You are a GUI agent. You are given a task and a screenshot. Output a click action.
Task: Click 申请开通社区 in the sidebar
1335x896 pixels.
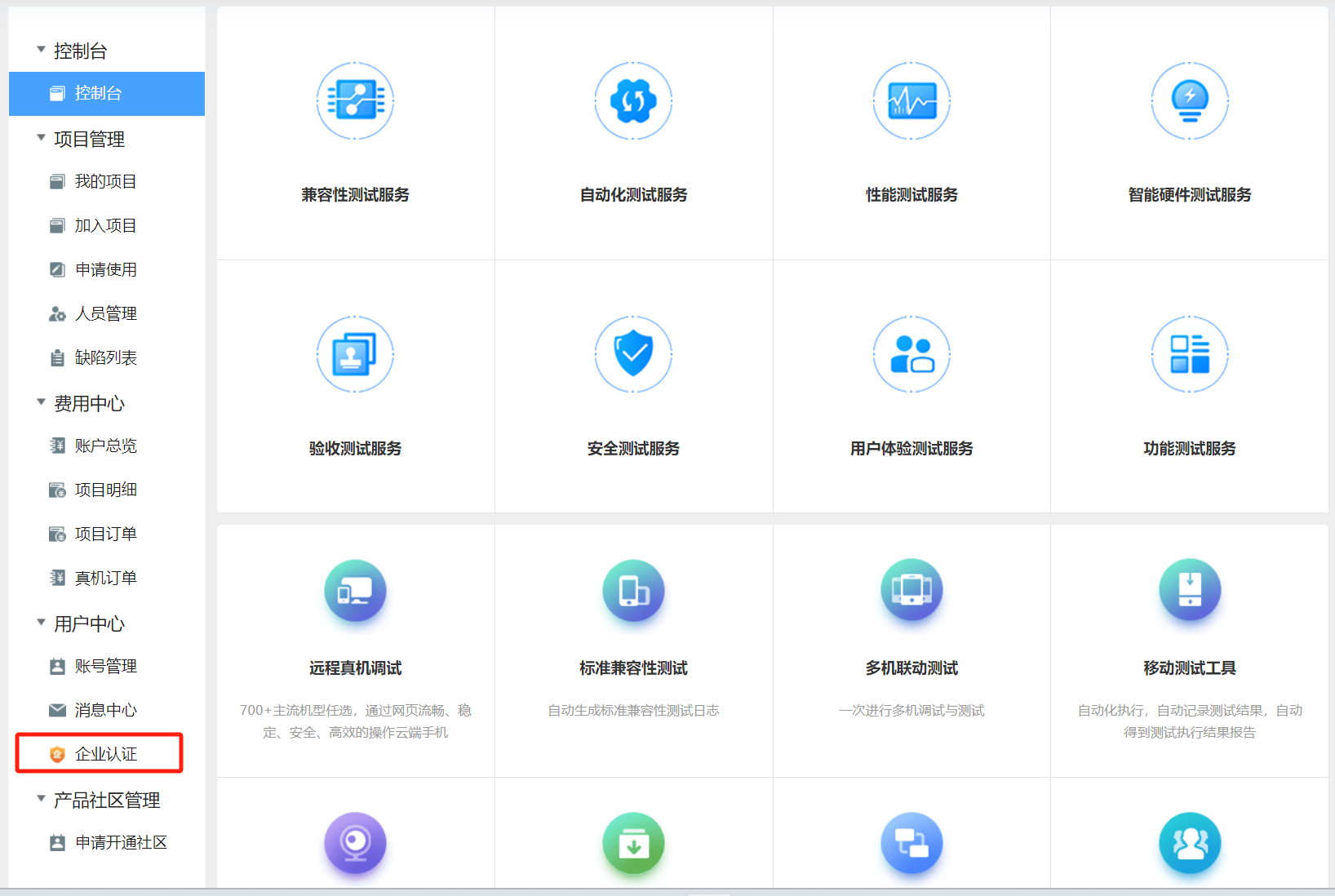click(x=120, y=842)
